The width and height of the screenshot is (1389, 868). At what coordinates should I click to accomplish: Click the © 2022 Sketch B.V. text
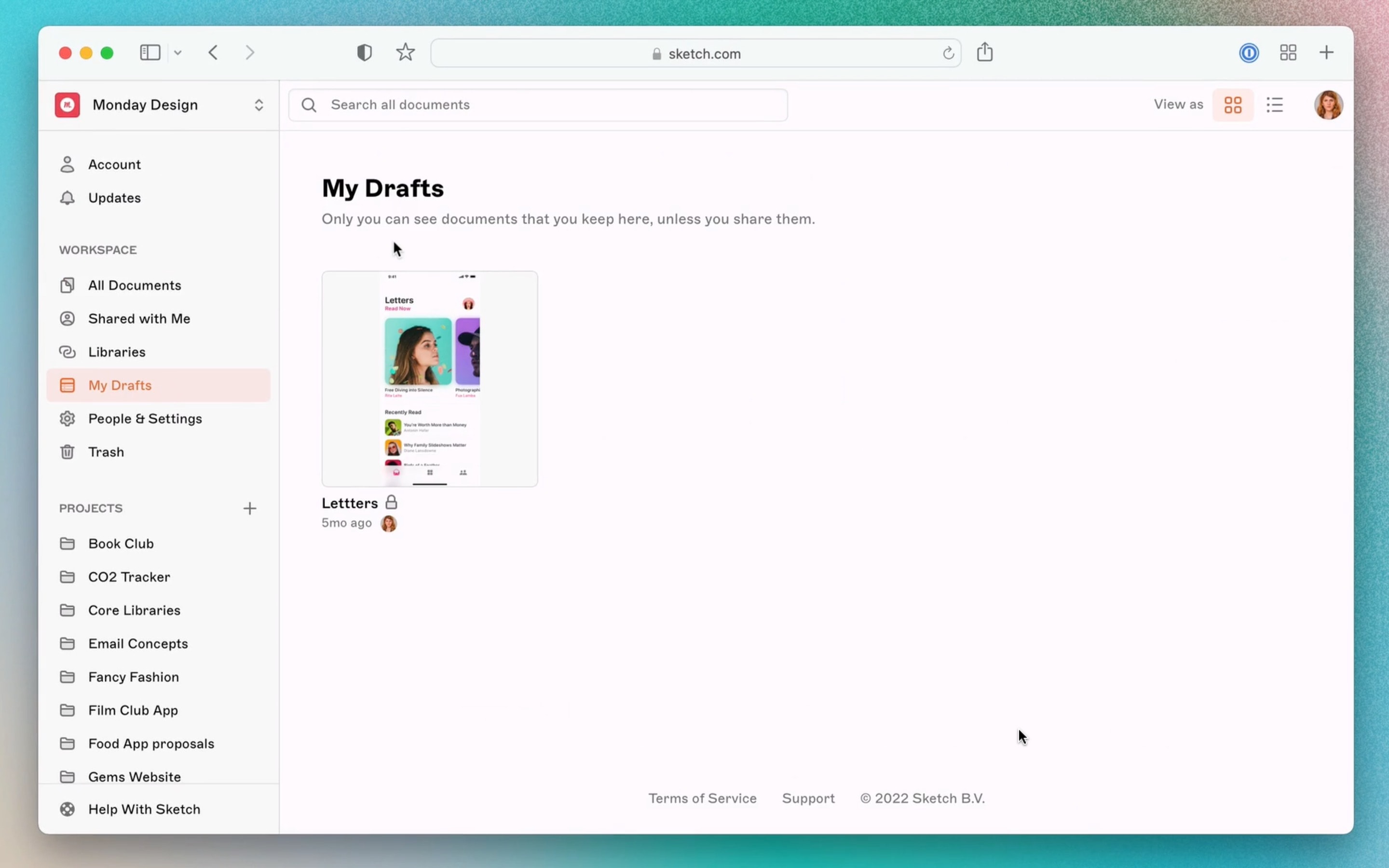(x=922, y=799)
